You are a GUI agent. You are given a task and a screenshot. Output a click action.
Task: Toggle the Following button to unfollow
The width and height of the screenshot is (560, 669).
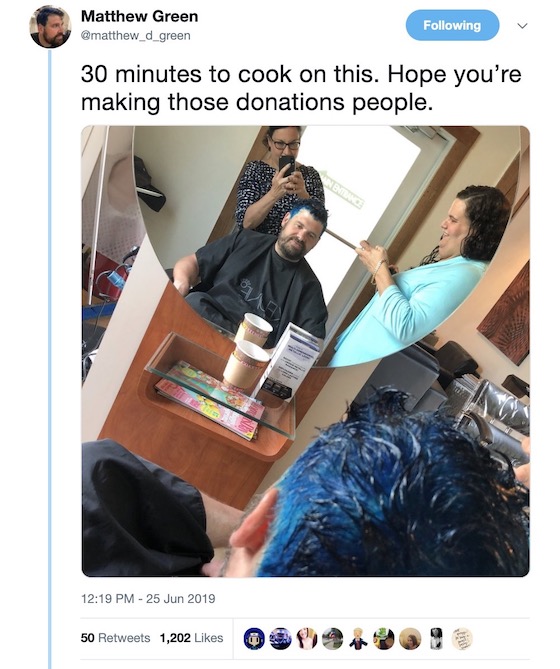(x=452, y=26)
